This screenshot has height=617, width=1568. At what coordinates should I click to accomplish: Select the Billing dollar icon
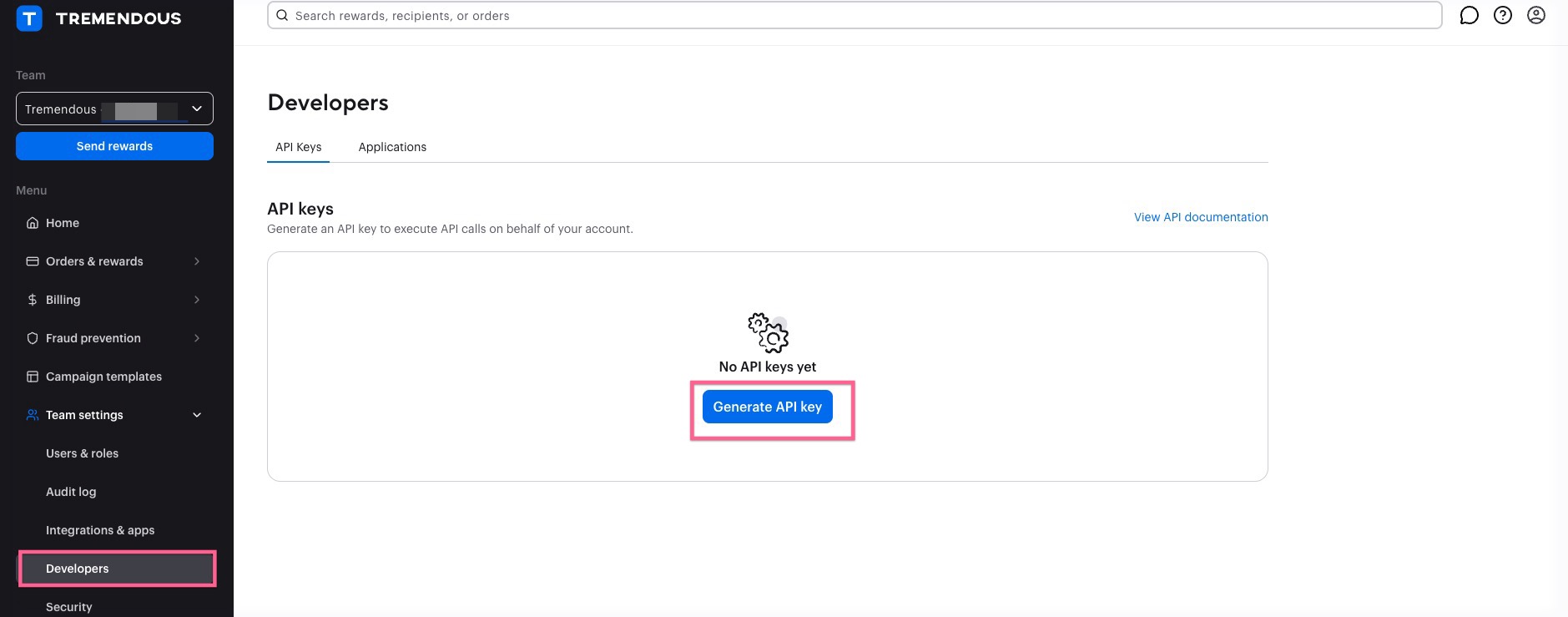[x=32, y=300]
